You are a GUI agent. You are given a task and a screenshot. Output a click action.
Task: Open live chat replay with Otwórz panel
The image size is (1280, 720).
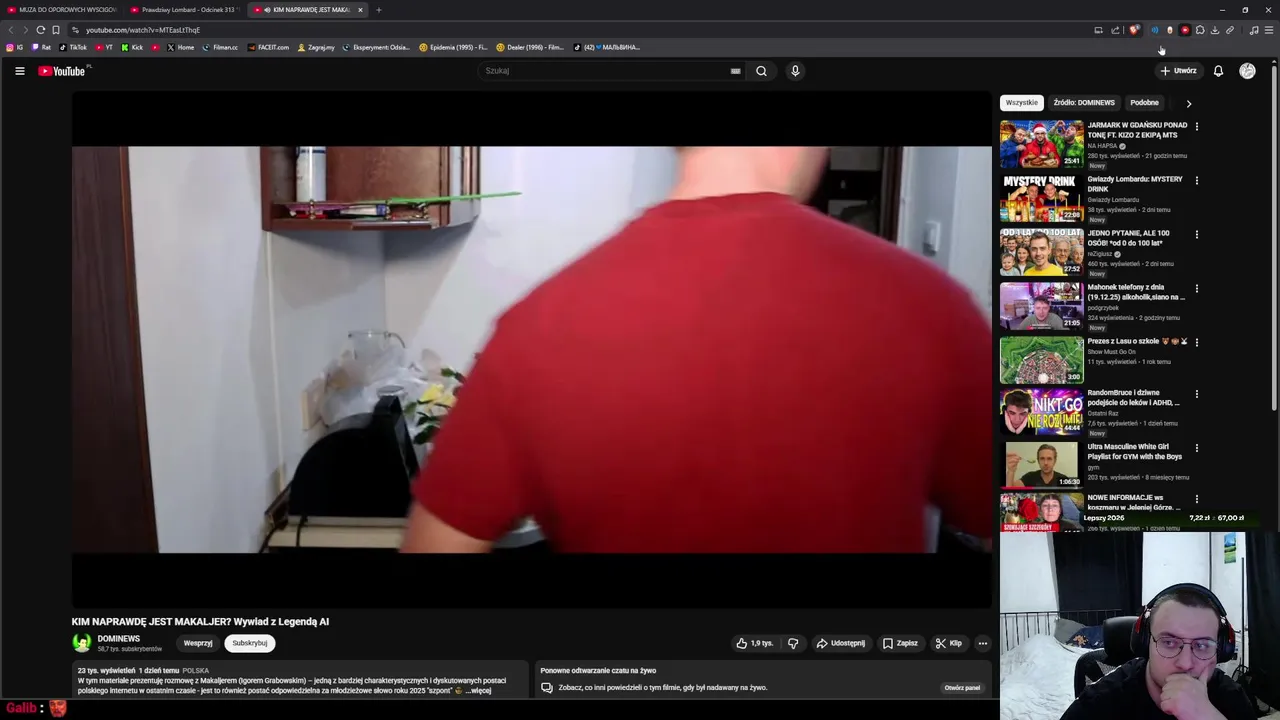(x=962, y=688)
